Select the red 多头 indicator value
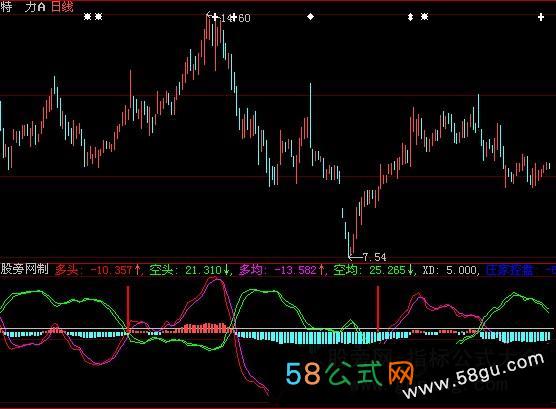 (98, 270)
